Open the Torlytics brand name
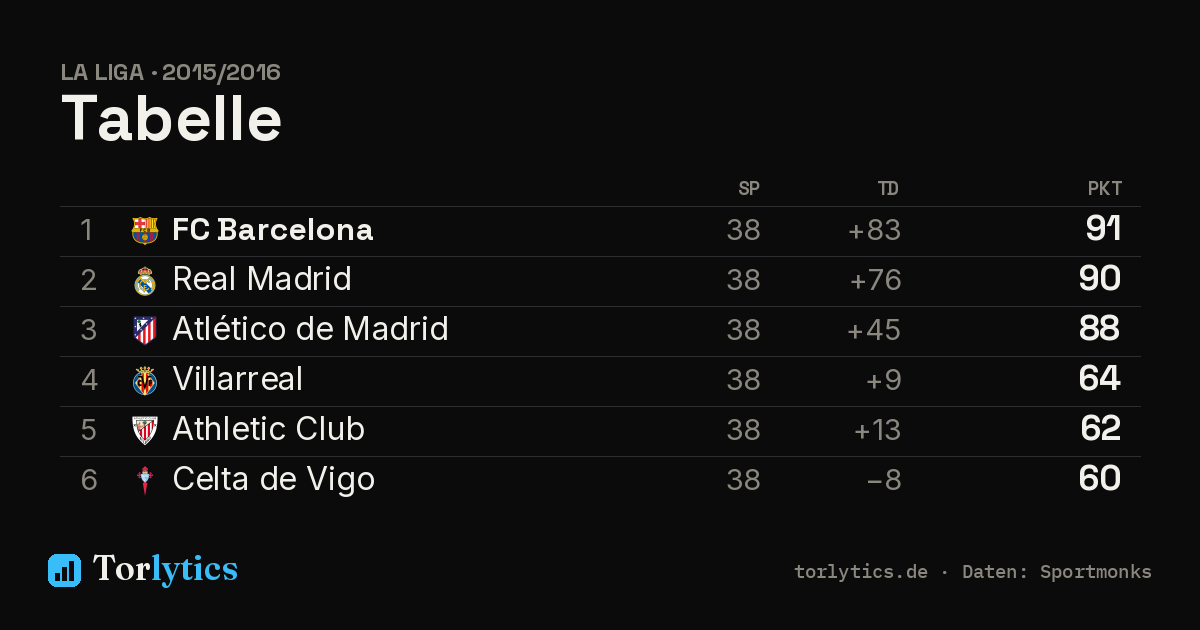The width and height of the screenshot is (1200, 630). point(165,570)
